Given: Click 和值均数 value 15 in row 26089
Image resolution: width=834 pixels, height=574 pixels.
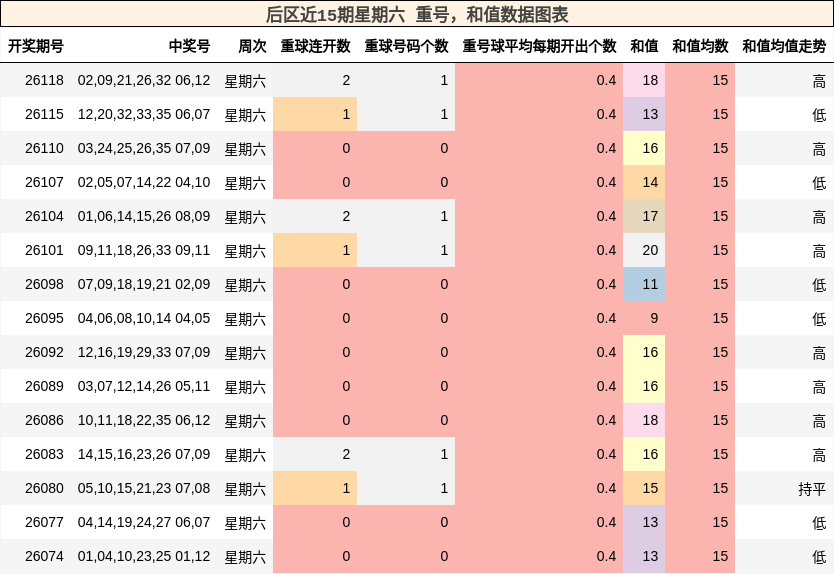Looking at the screenshot, I should (x=700, y=387).
